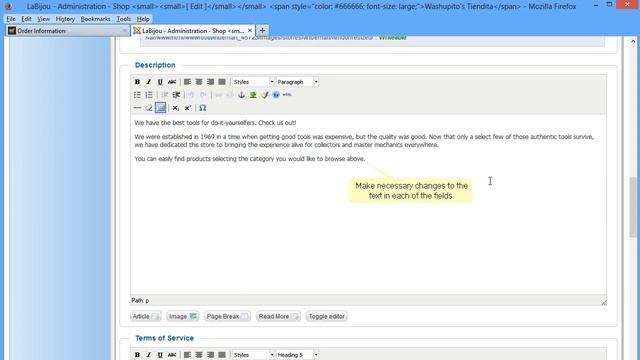Click the page vertical scrollbar thumb
Screen dimensions: 640x360
tap(633, 206)
